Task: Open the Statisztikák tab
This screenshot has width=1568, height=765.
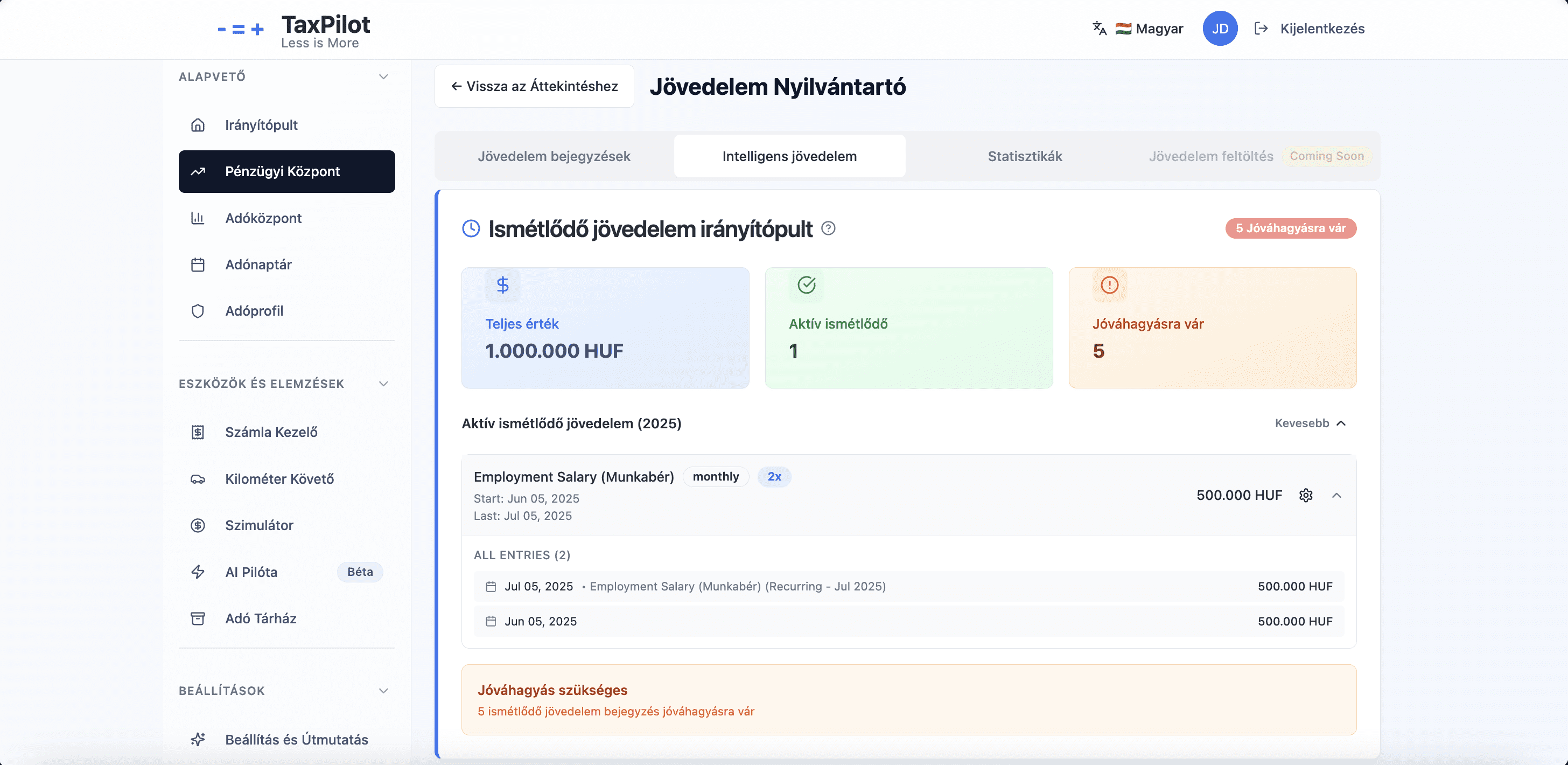Action: coord(1025,157)
